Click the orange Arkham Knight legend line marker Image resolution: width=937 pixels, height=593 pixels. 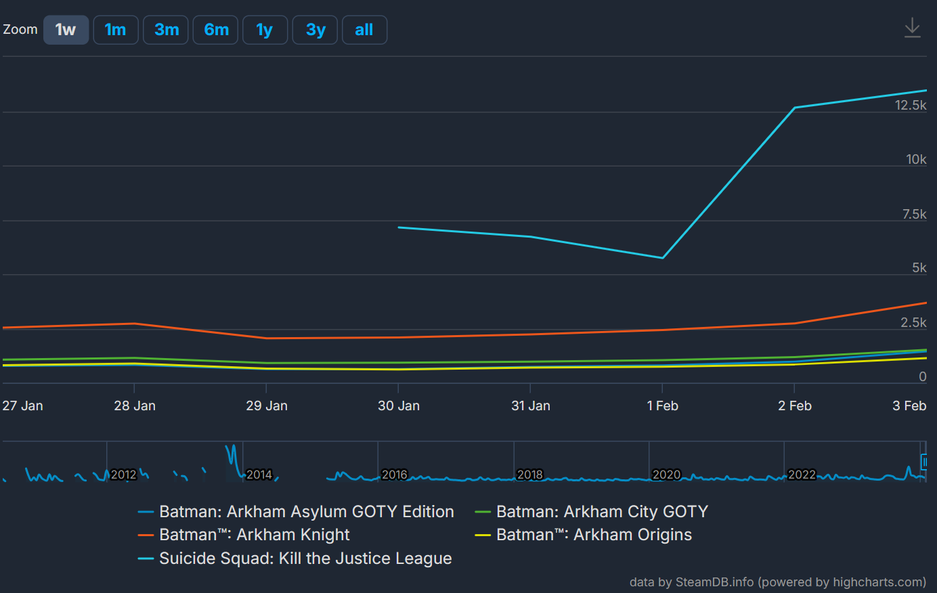[x=146, y=535]
